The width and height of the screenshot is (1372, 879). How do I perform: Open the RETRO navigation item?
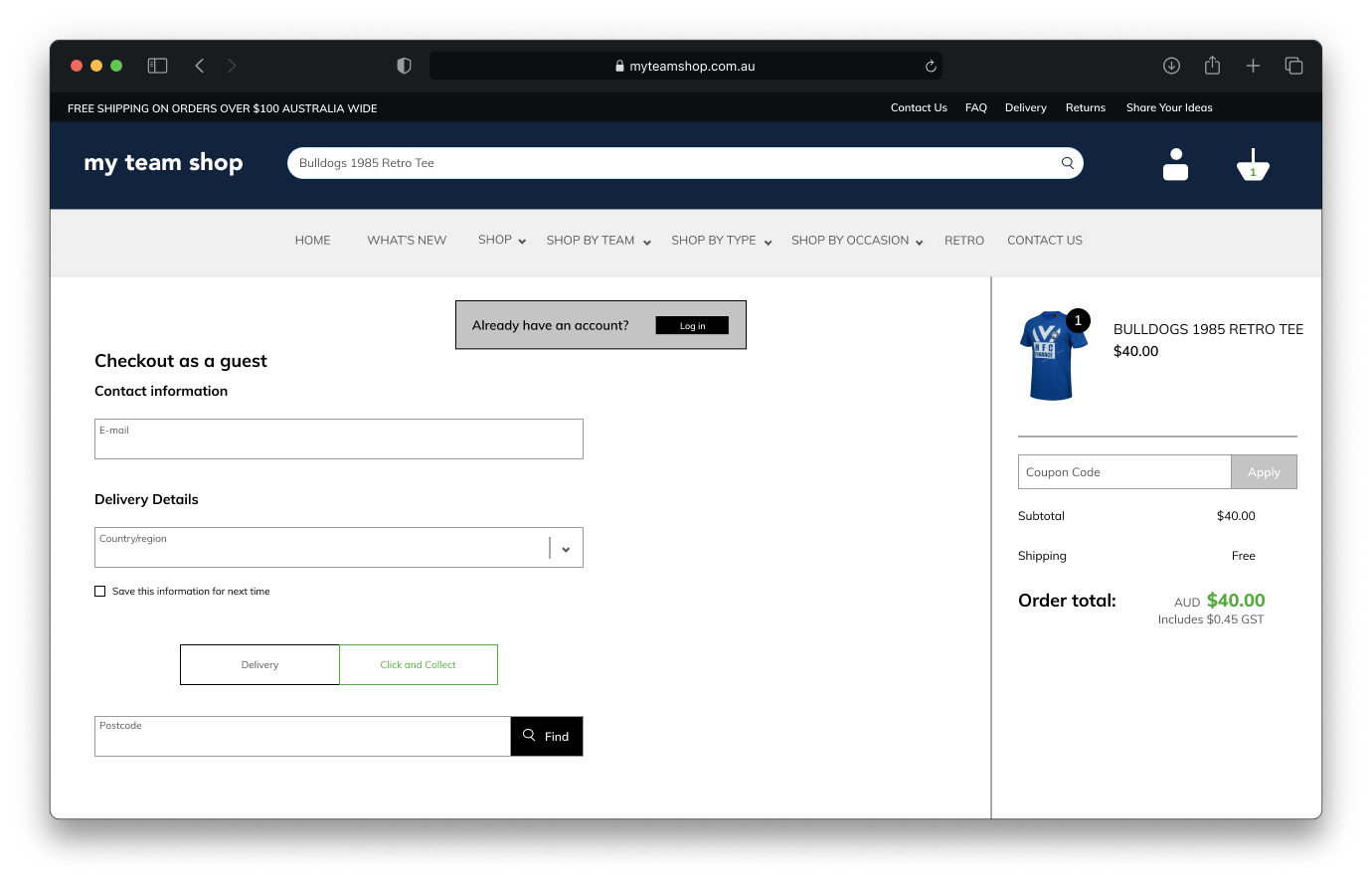tap(964, 241)
